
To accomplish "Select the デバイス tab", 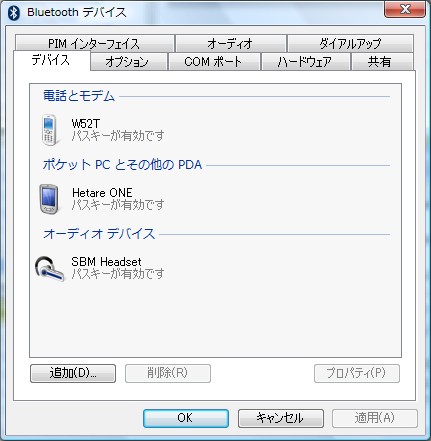I will tap(51, 60).
